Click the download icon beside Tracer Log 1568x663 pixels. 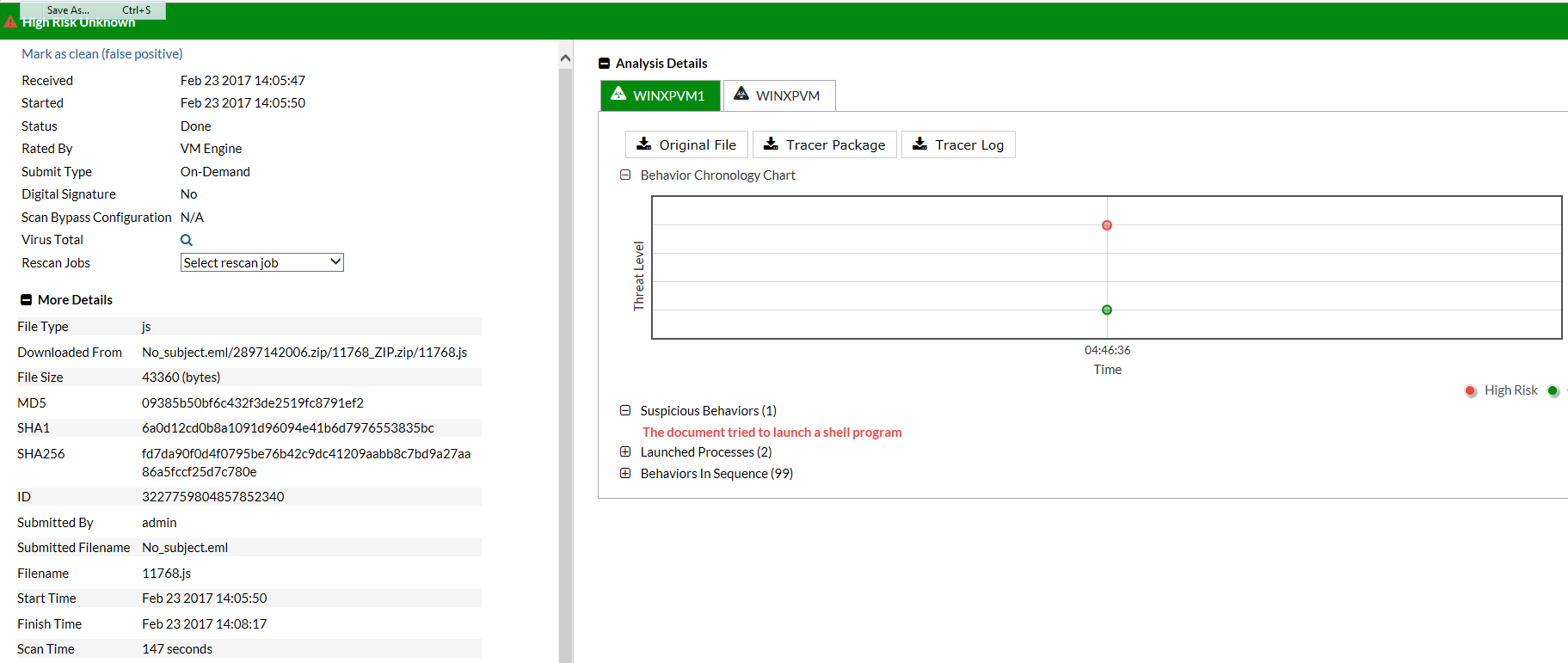pos(919,144)
